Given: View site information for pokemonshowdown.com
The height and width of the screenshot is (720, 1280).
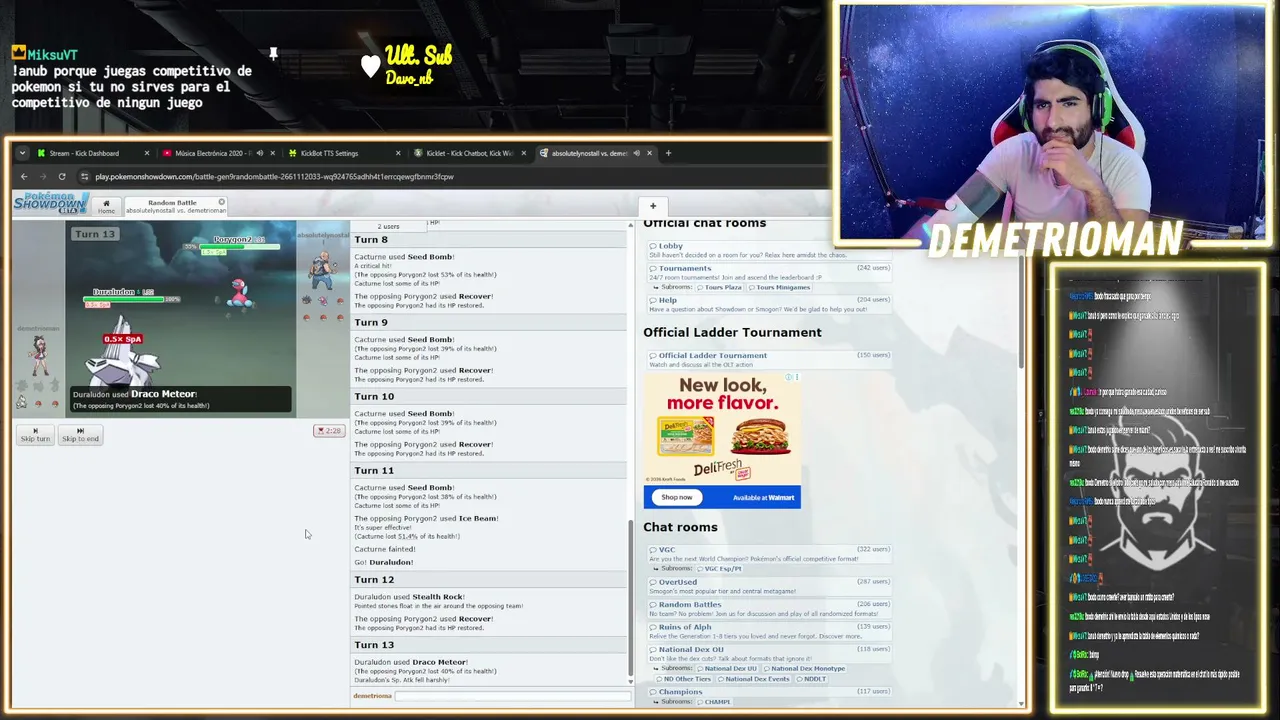Looking at the screenshot, I should click(85, 176).
